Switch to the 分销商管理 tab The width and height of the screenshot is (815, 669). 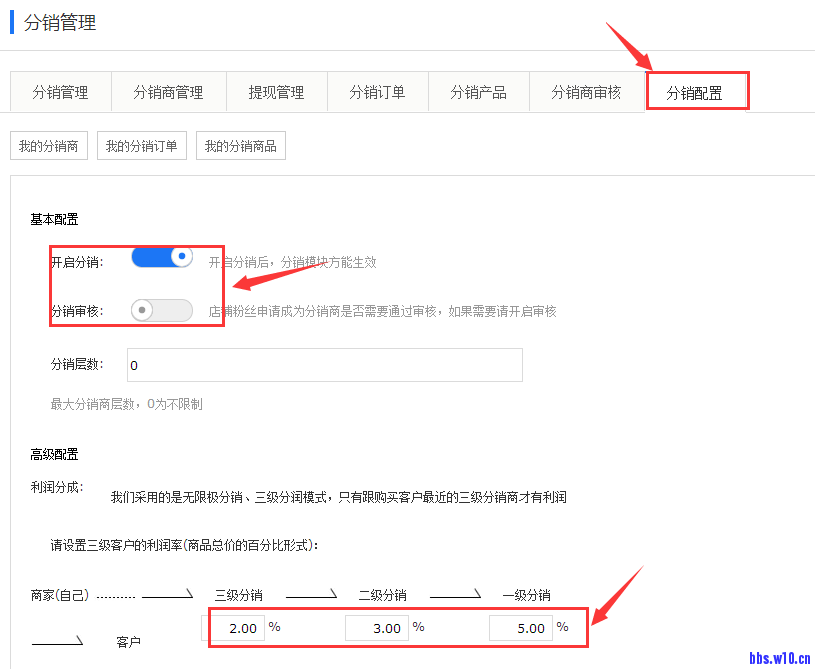pyautogui.click(x=168, y=92)
